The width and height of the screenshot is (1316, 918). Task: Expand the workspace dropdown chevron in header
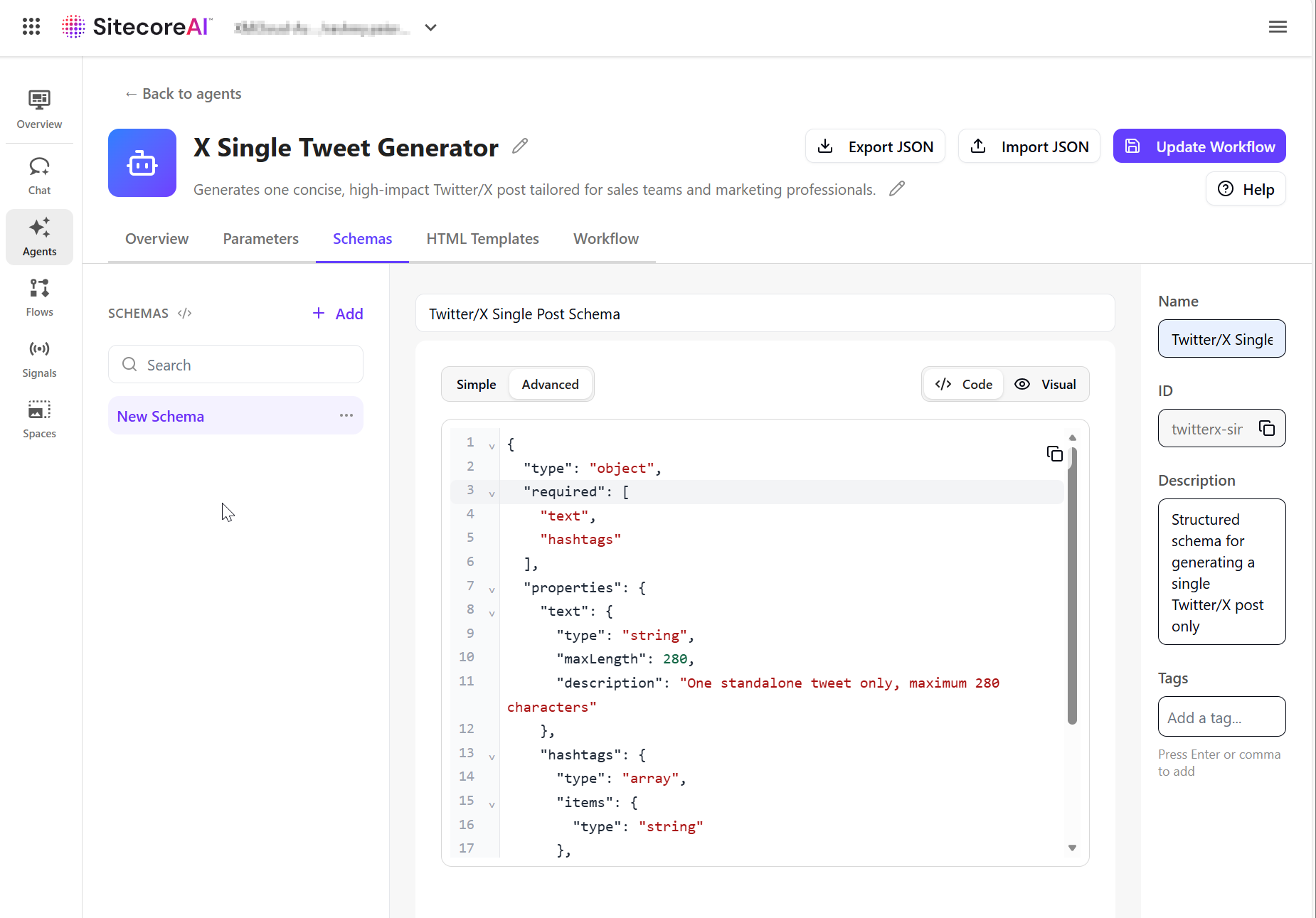click(430, 28)
